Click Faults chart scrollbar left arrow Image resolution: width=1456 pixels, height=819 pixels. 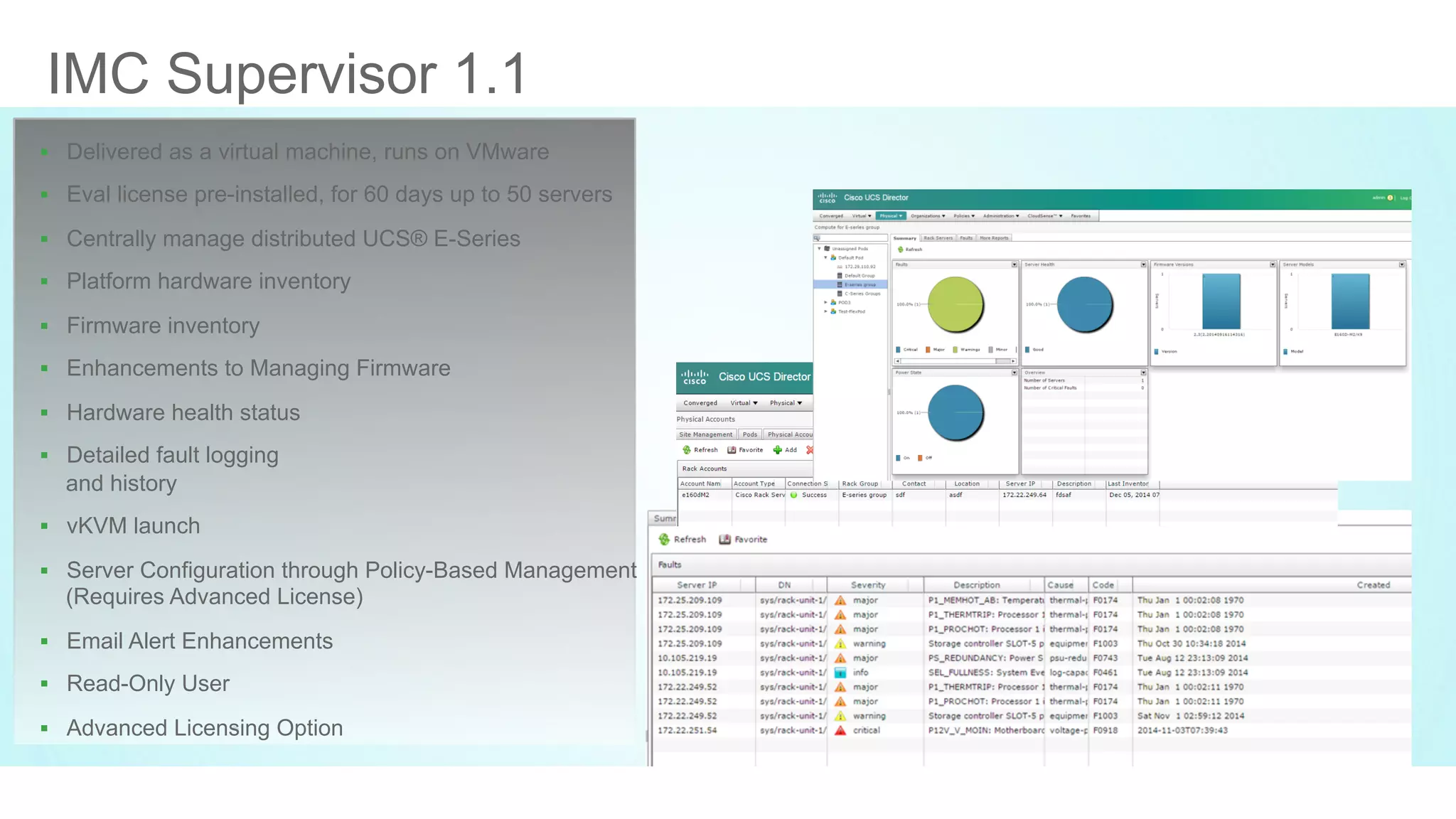click(897, 361)
